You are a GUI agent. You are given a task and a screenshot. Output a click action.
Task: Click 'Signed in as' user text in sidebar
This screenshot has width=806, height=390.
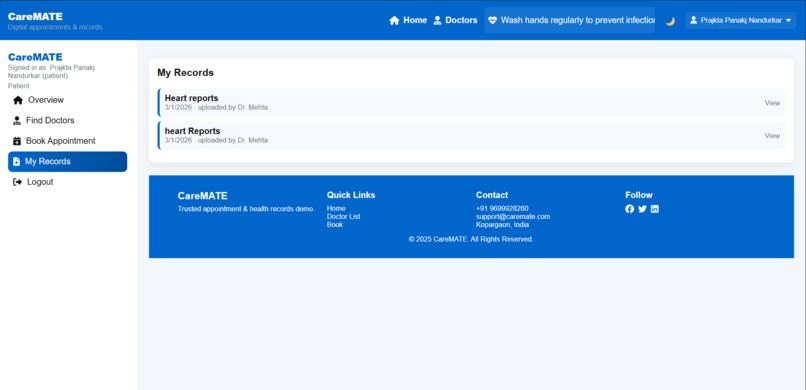pyautogui.click(x=51, y=72)
